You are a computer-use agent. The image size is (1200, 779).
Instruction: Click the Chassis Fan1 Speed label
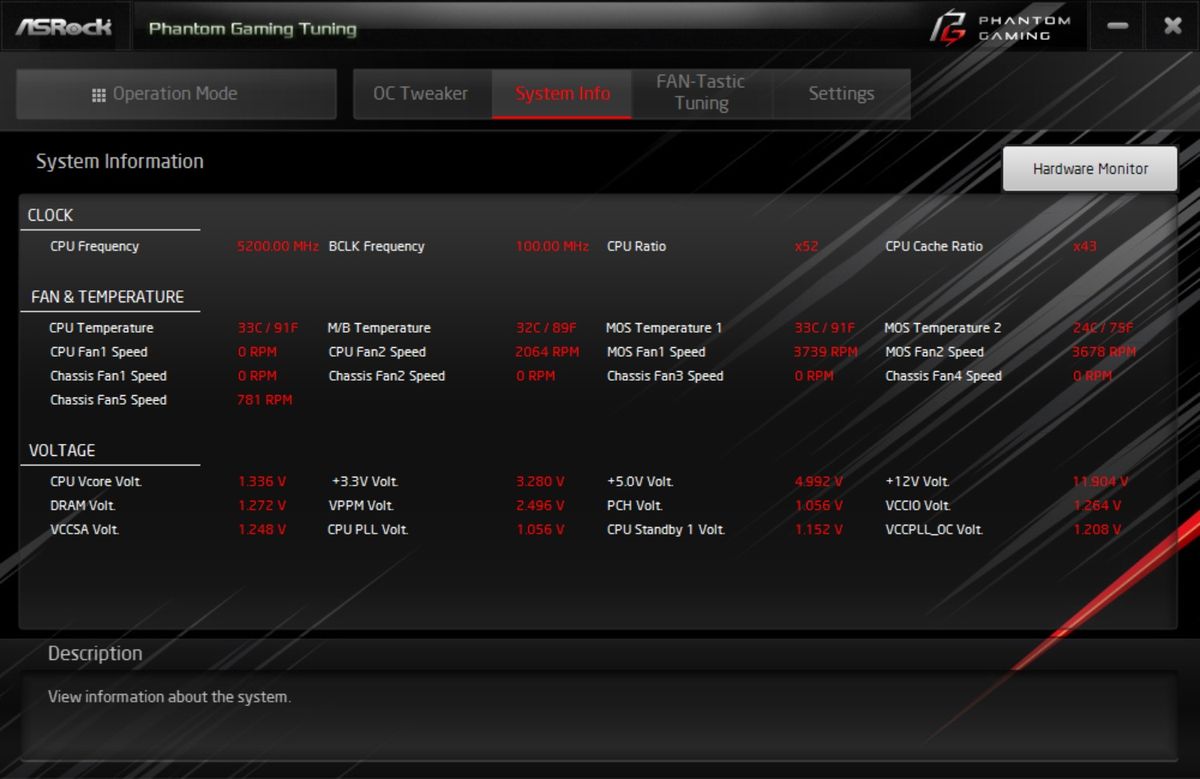tap(109, 376)
